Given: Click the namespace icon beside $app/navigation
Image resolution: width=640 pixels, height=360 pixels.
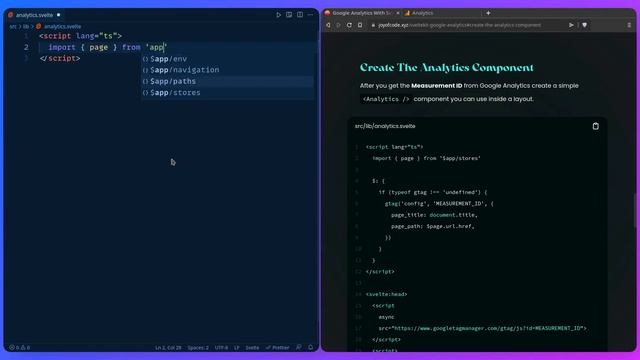Looking at the screenshot, I should [145, 70].
